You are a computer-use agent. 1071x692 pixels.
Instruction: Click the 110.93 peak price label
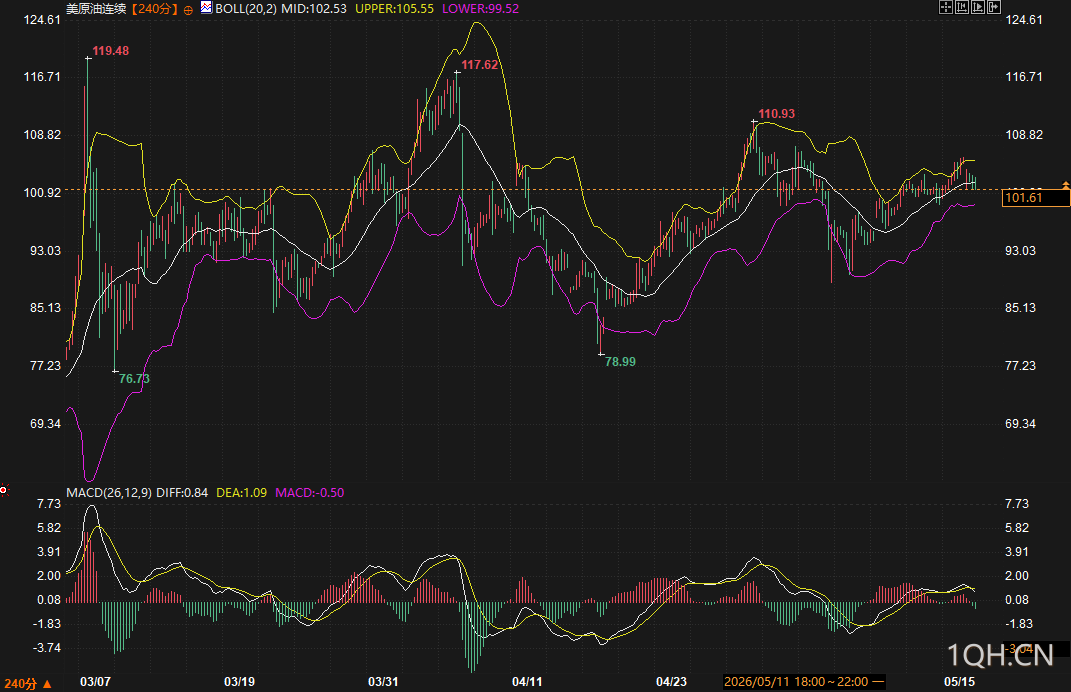click(777, 113)
